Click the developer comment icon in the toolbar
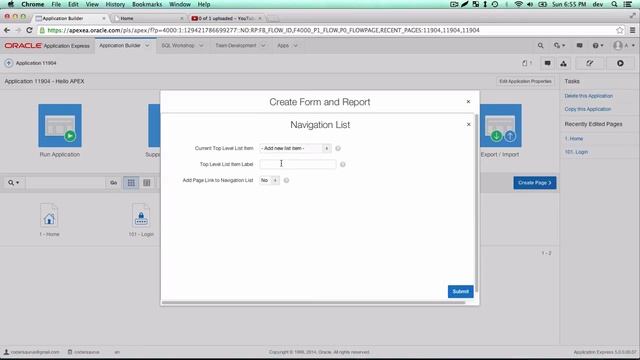640x360 pixels. [x=547, y=63]
